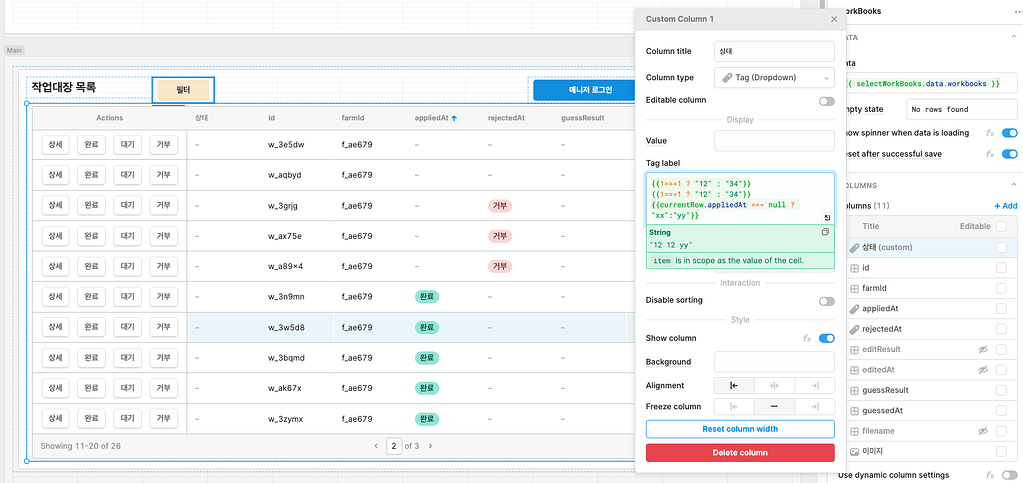
Task: Open fx for Show spinner when loading
Action: pos(990,133)
